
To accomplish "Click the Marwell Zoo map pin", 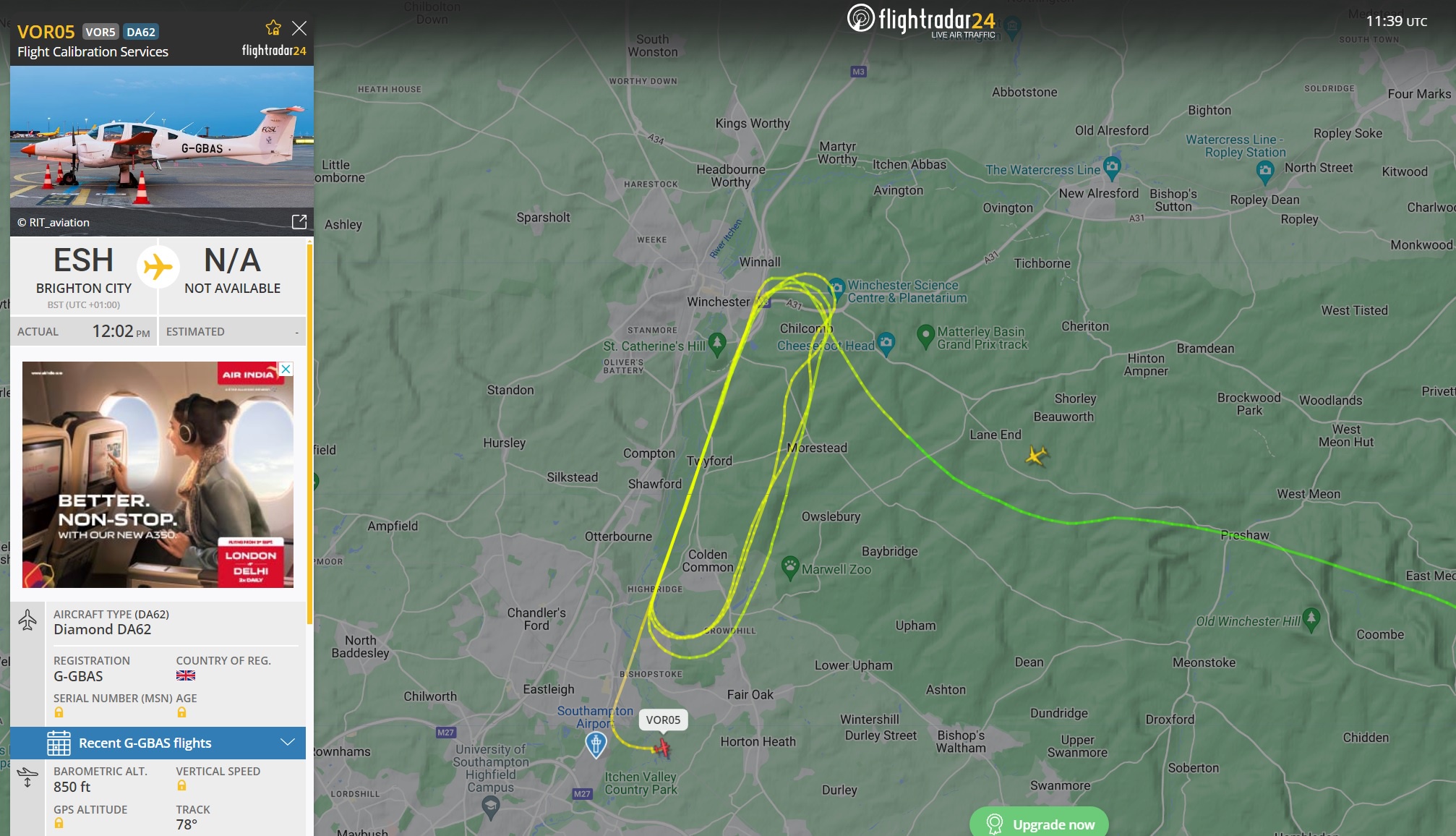I will [x=790, y=568].
